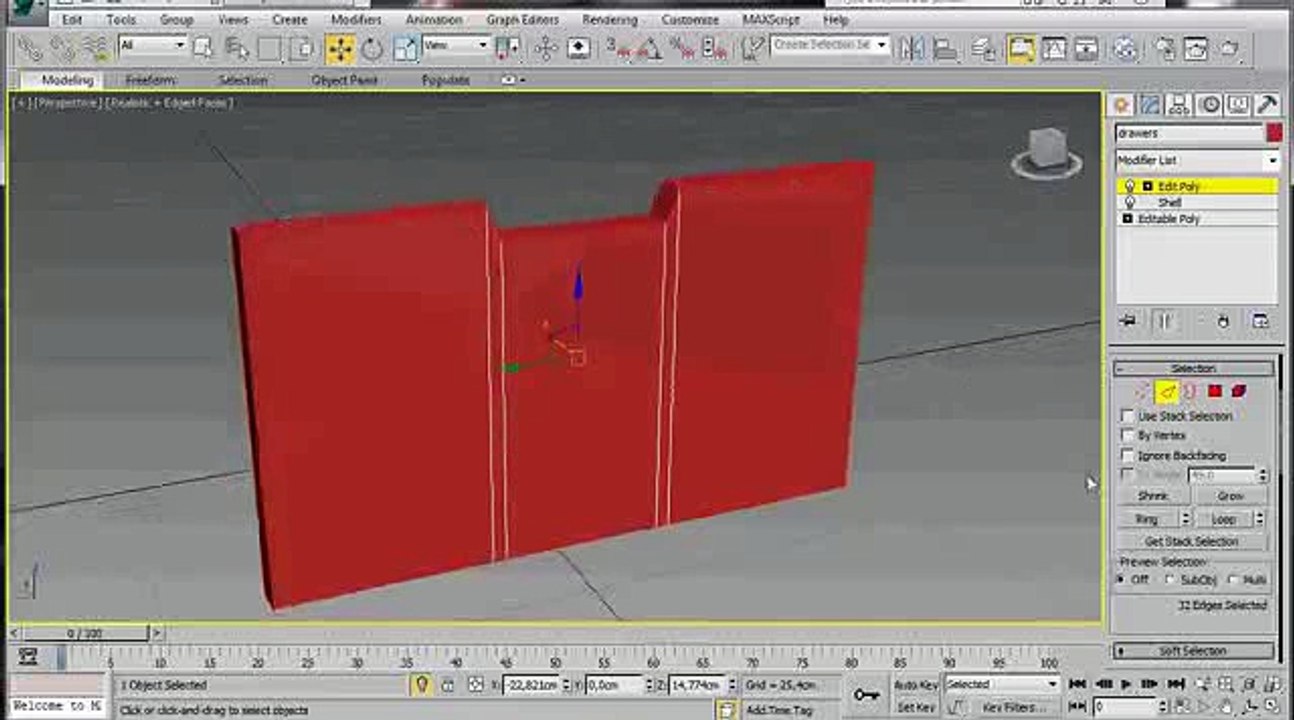Screen dimensions: 1294x720
Task: Choose the Rectangular Selection Region tool
Action: (269, 47)
